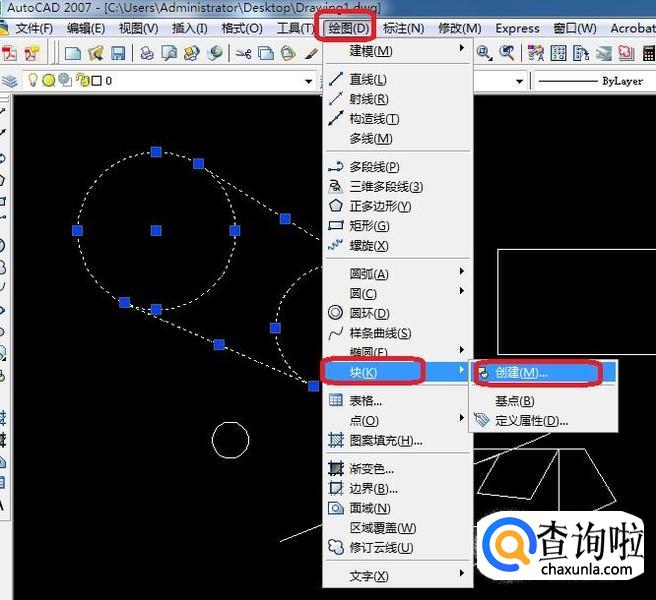This screenshot has height=600, width=656.
Task: Open the 插入(I) menu
Action: tap(190, 28)
